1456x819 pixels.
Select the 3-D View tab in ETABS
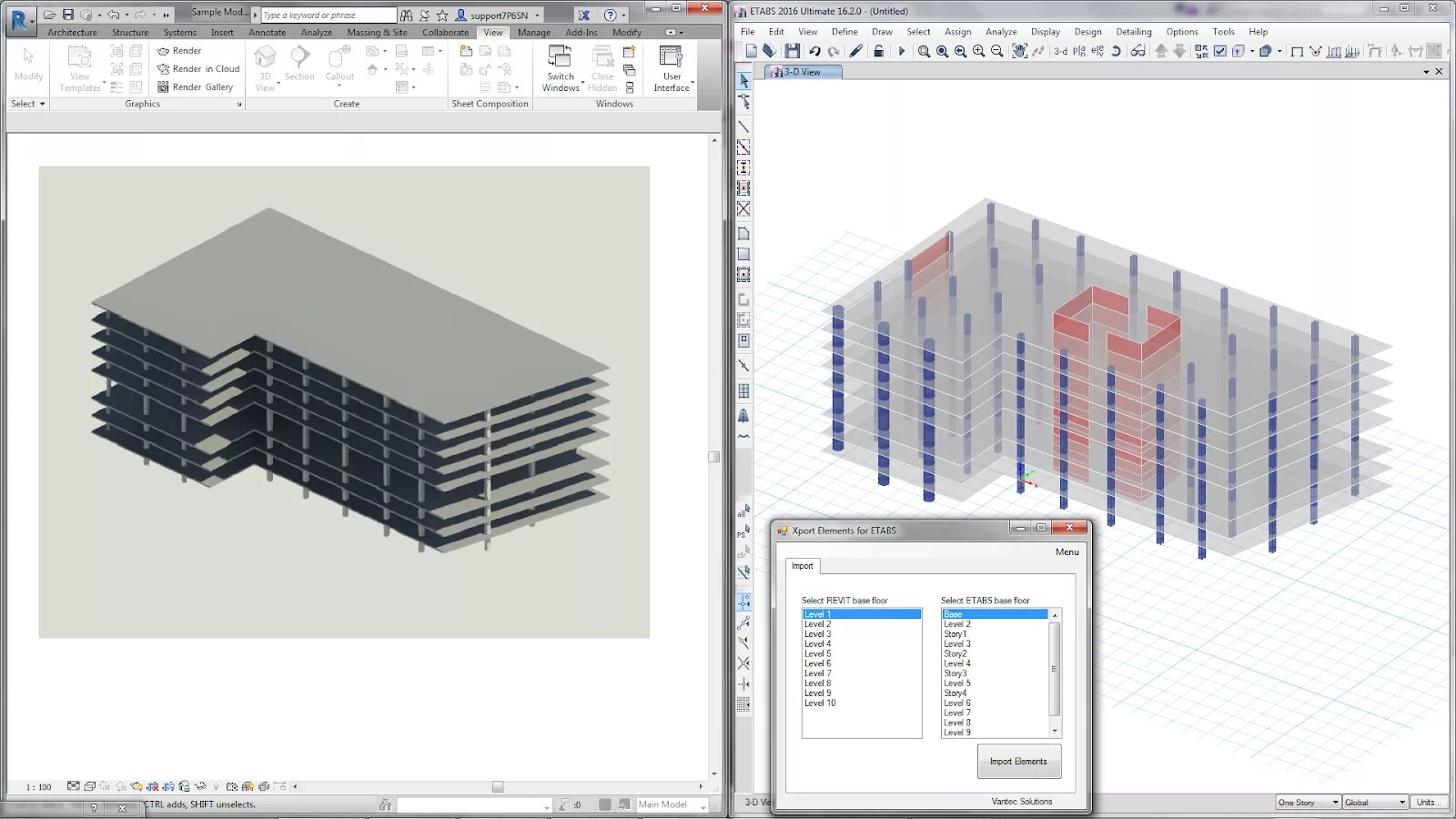pyautogui.click(x=802, y=72)
